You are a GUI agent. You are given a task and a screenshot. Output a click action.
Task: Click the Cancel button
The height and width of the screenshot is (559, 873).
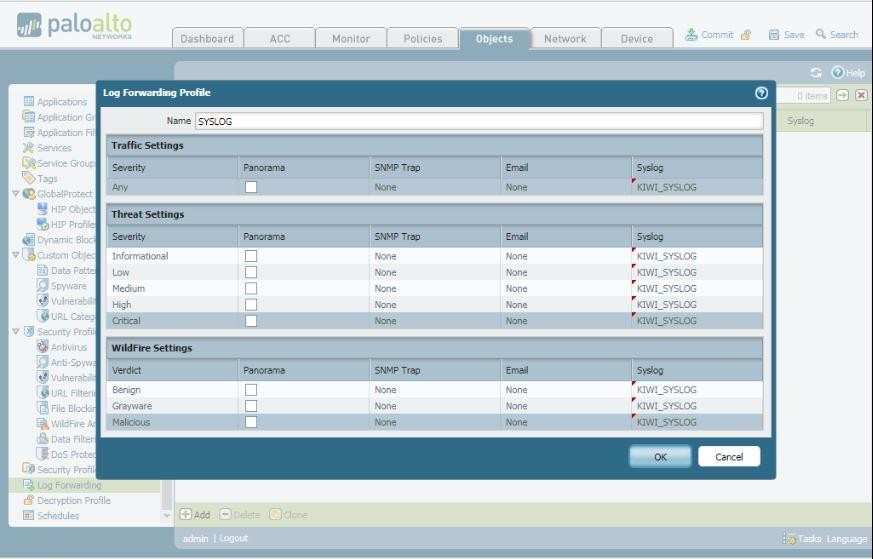click(x=729, y=457)
